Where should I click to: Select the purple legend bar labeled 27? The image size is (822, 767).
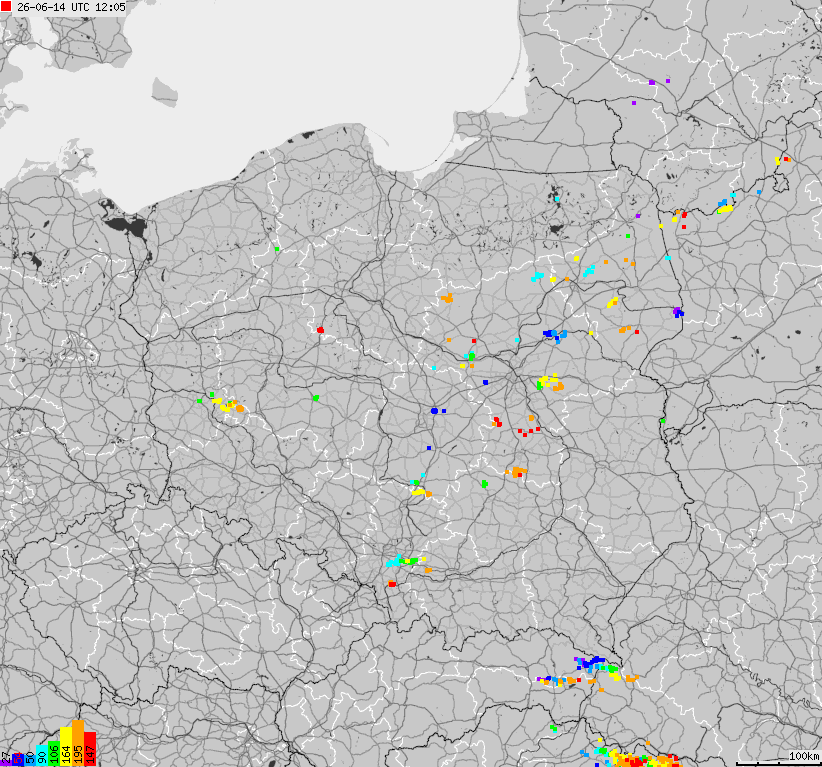coord(6,763)
